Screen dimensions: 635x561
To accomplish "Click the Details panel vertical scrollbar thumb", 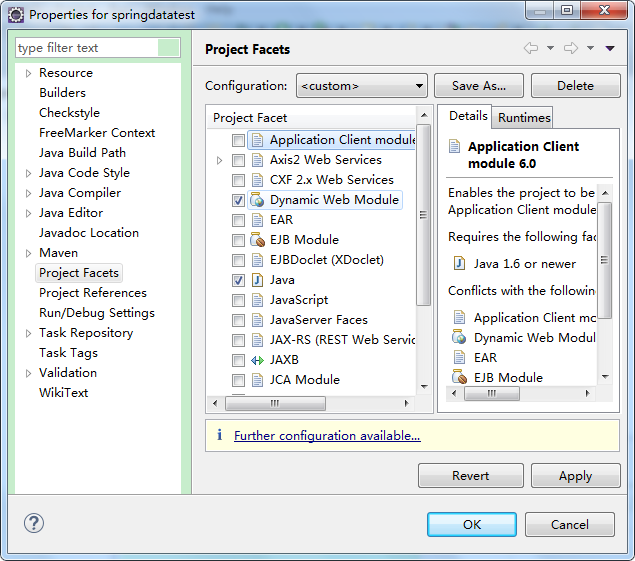I will 605,260.
